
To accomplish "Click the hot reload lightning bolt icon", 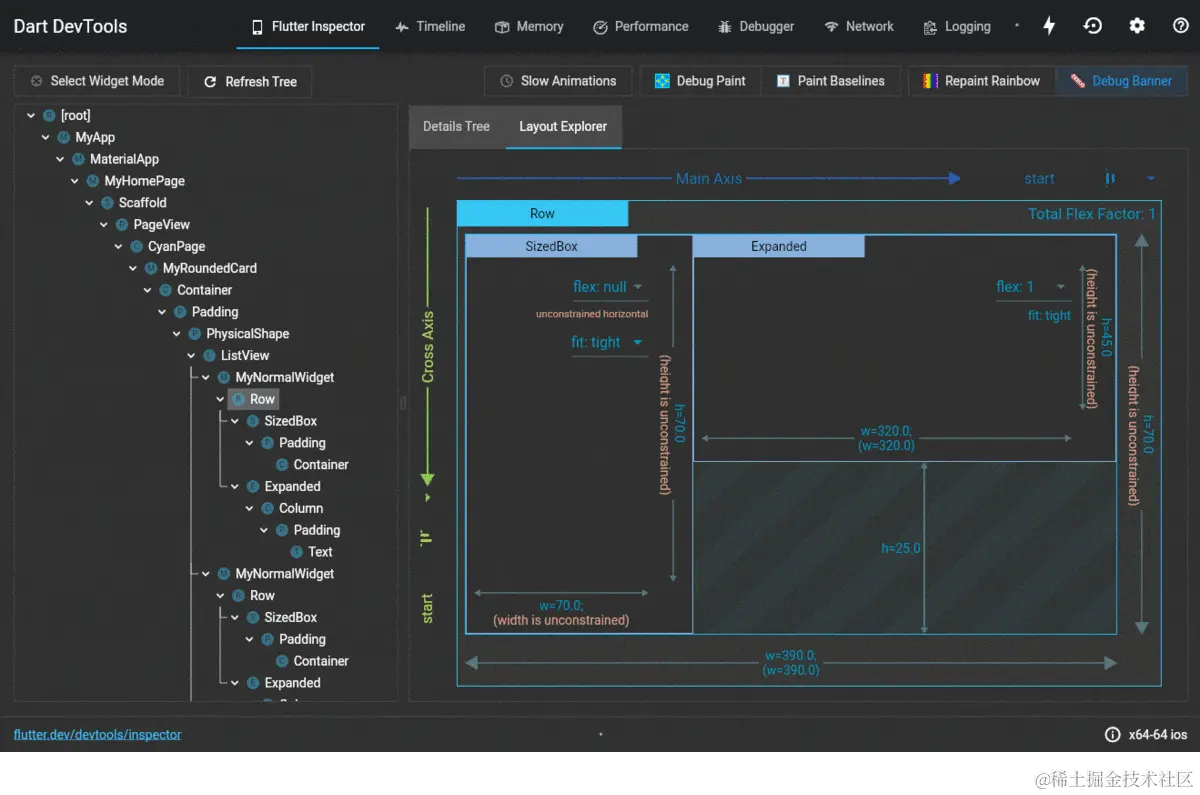I will pyautogui.click(x=1049, y=26).
